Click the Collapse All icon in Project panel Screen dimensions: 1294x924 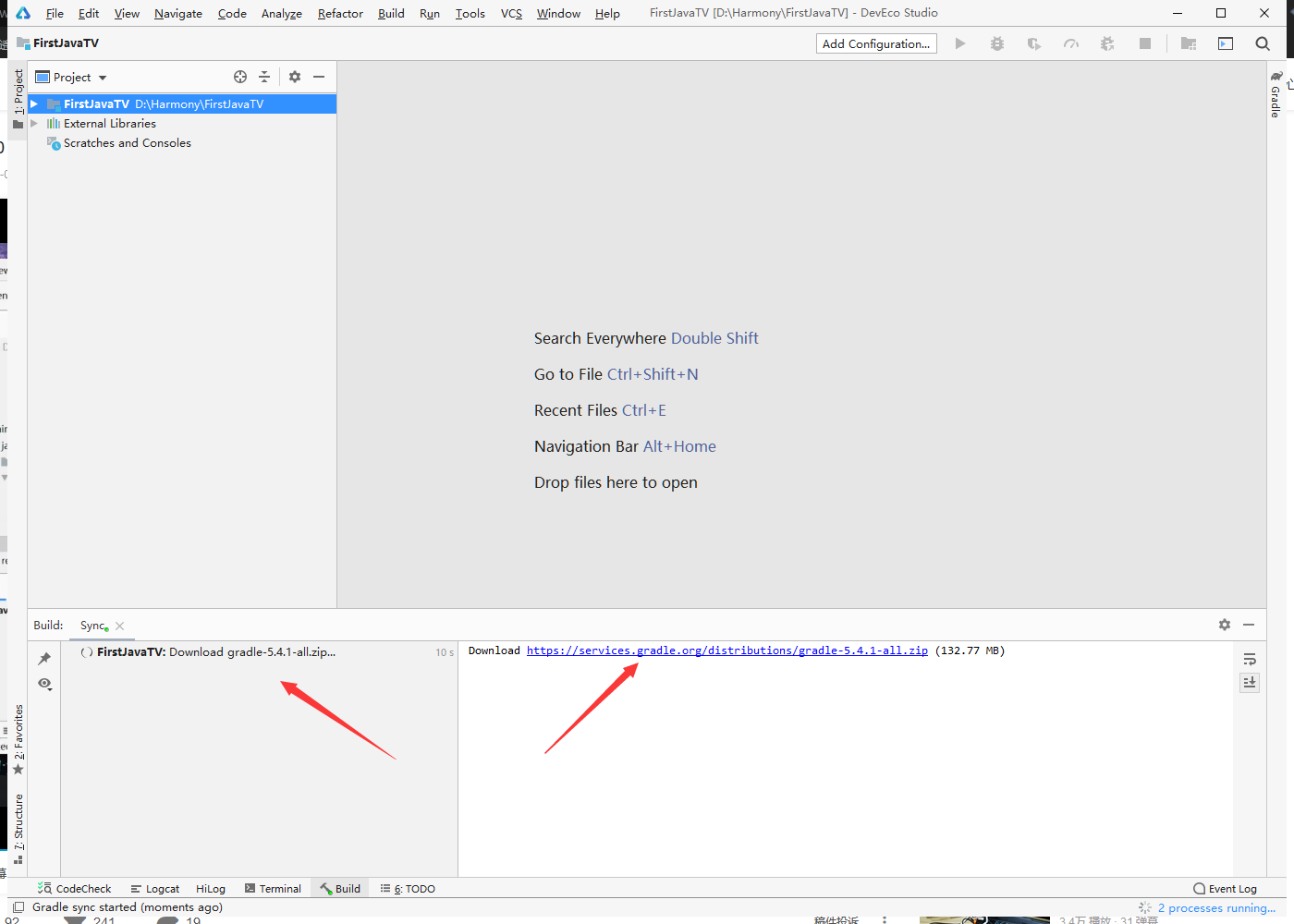point(264,77)
